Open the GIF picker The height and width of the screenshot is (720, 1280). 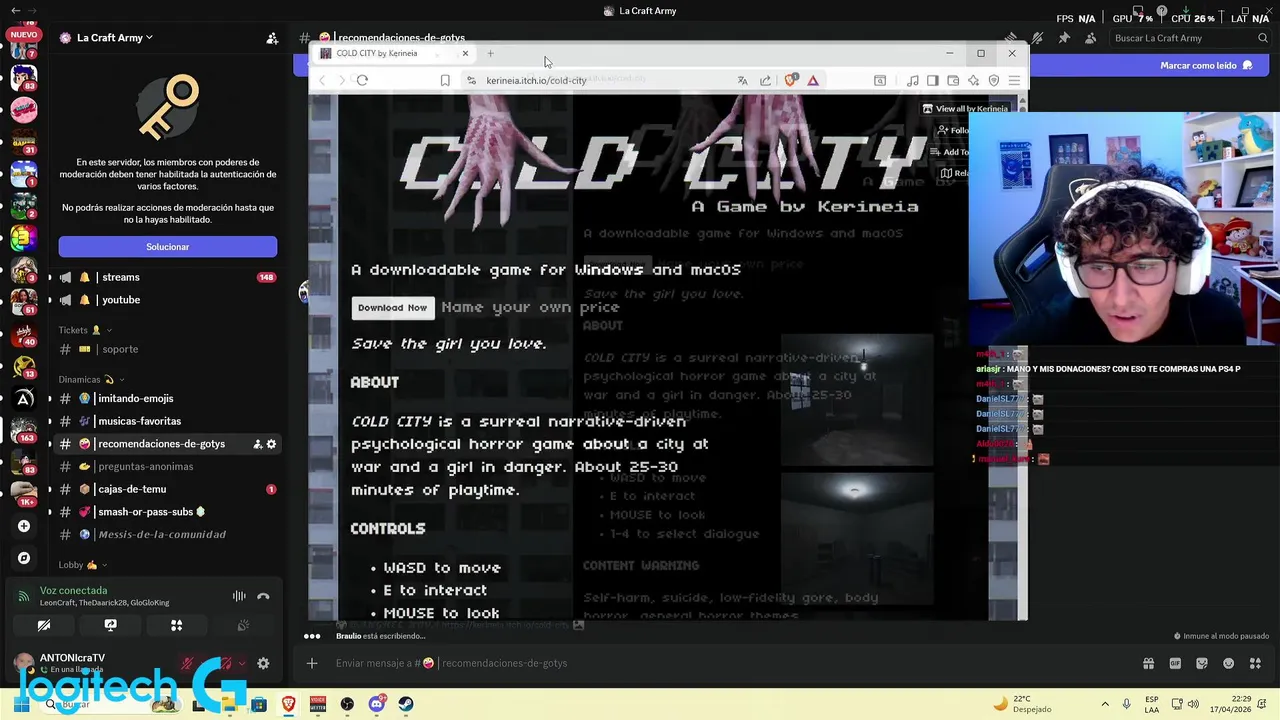pyautogui.click(x=1175, y=663)
